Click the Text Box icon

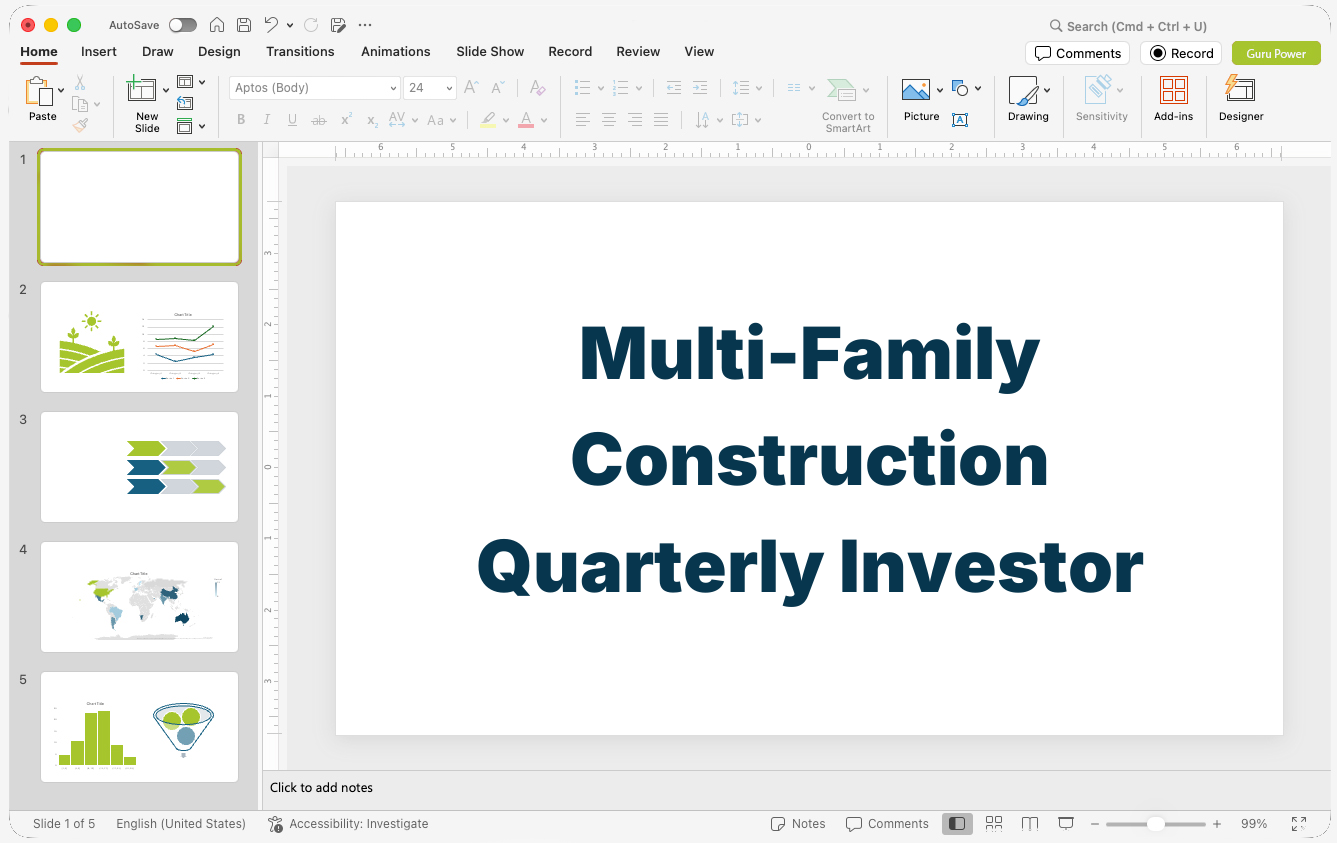coord(960,120)
